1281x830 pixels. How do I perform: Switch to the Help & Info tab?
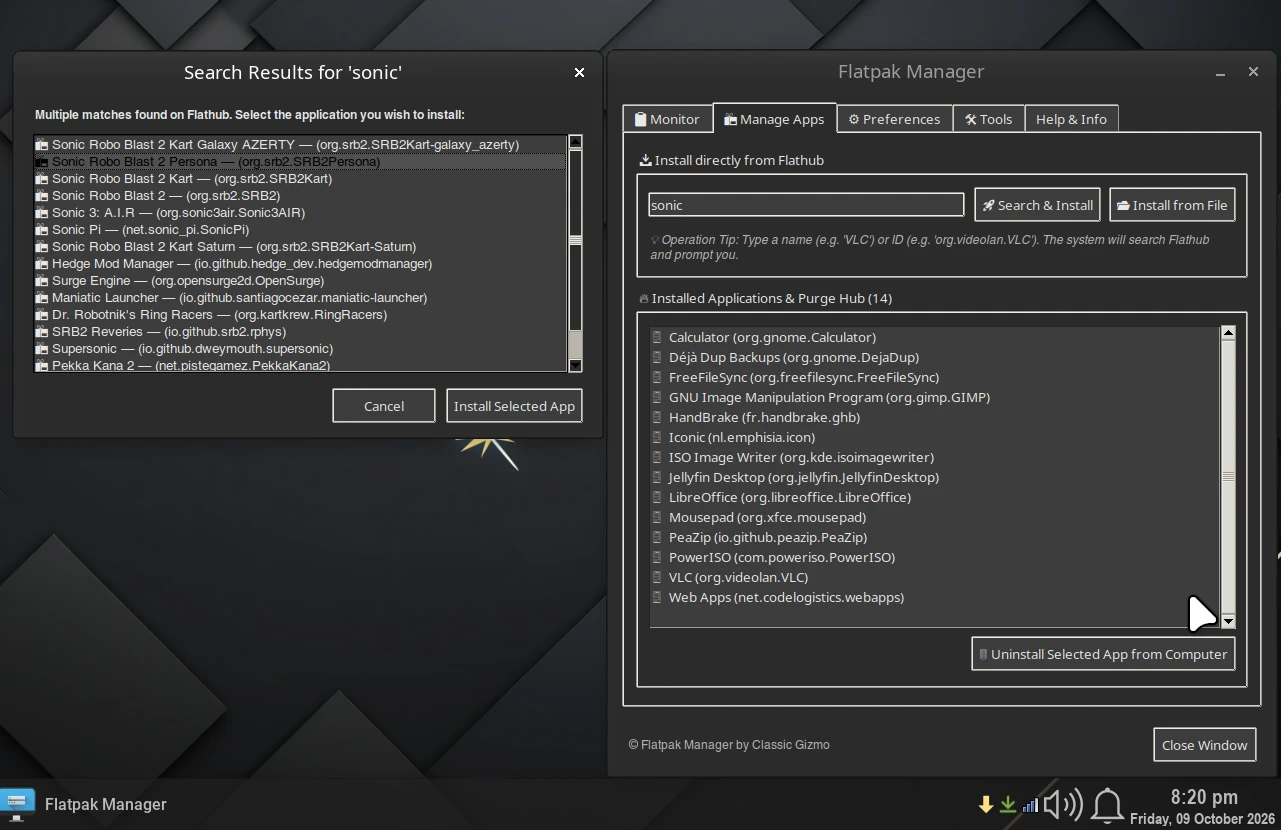click(x=1071, y=119)
